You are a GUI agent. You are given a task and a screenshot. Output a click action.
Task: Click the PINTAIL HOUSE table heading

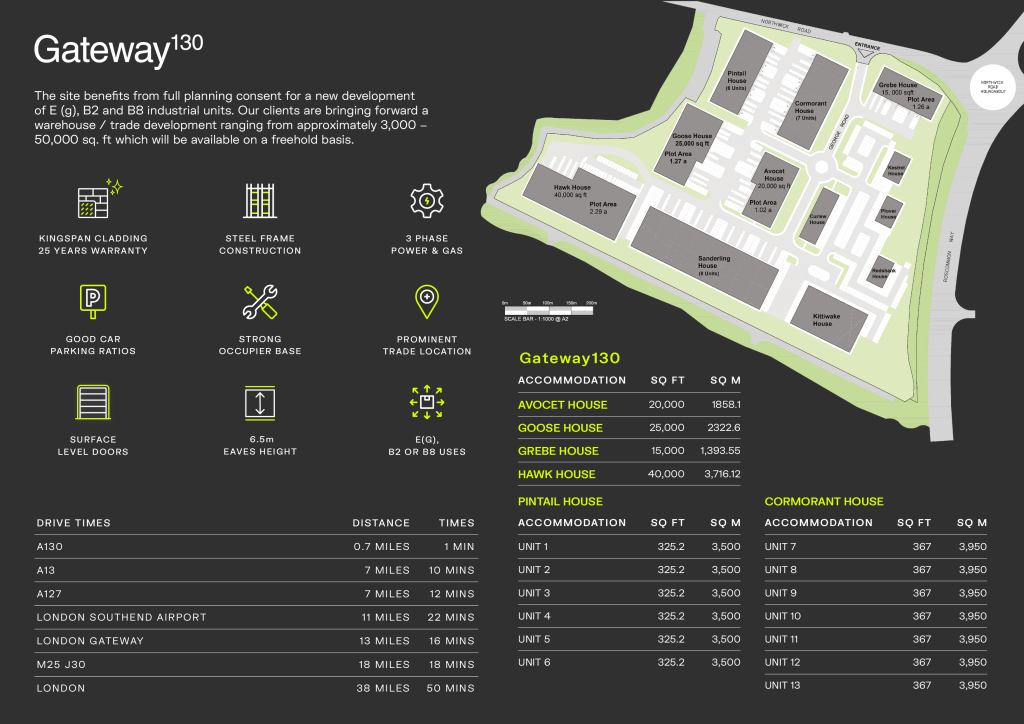pyautogui.click(x=560, y=501)
